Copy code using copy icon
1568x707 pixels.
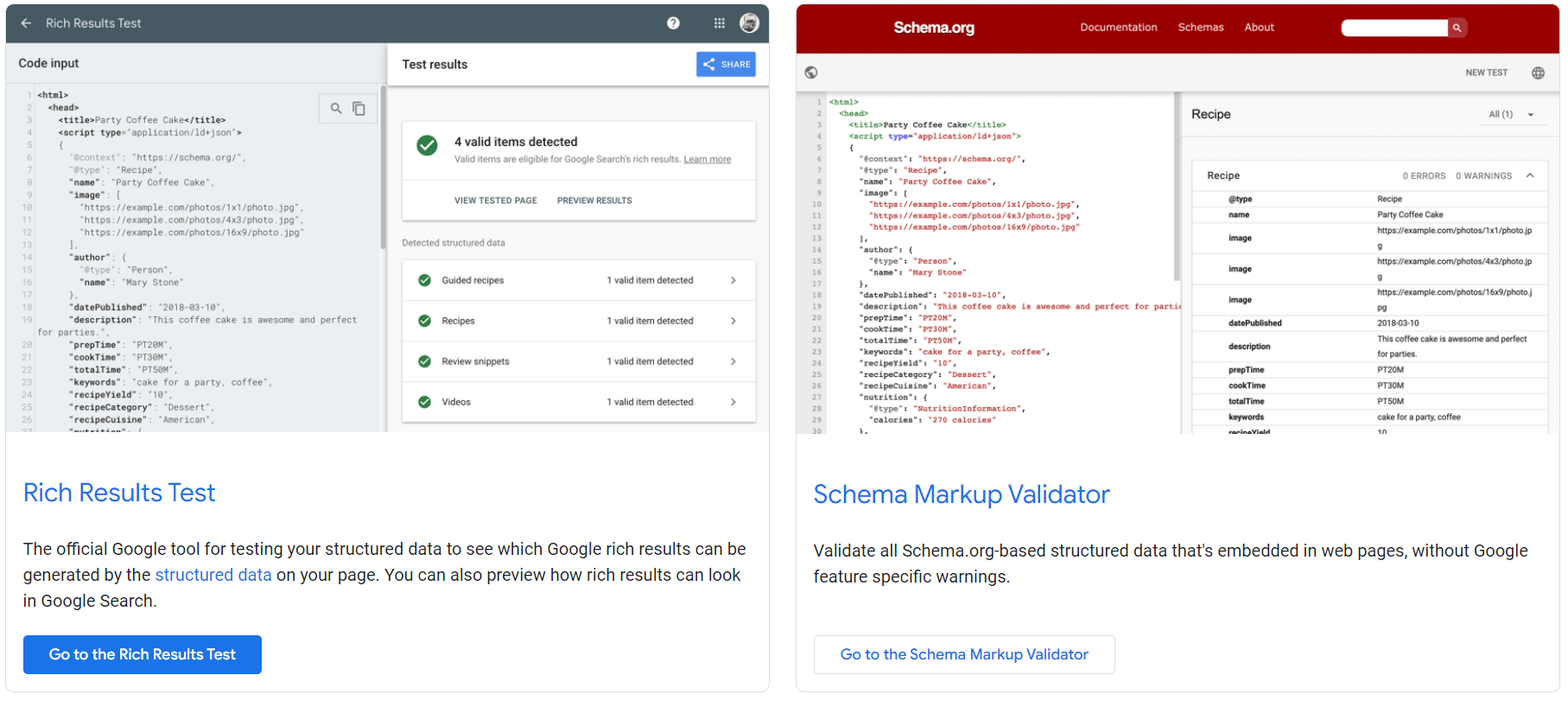tap(359, 108)
